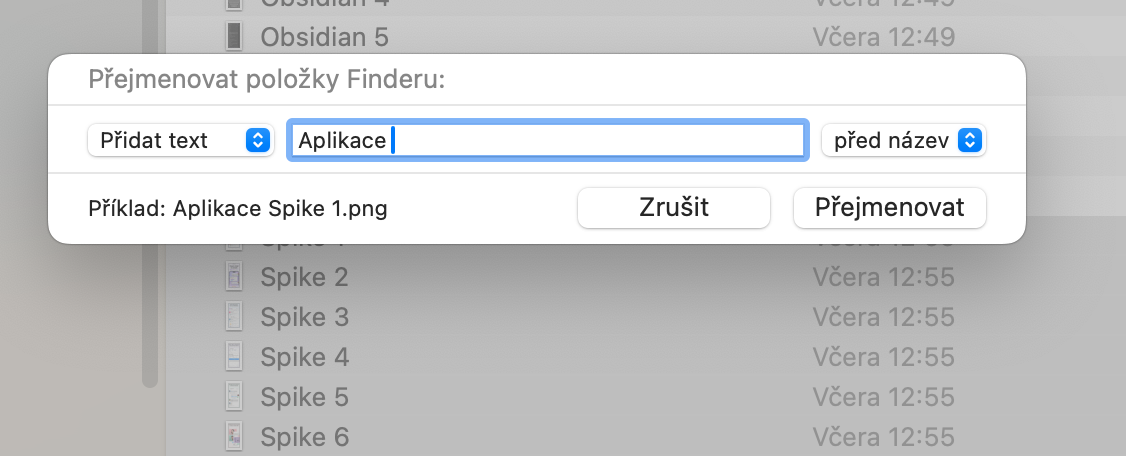Image resolution: width=1126 pixels, height=456 pixels.
Task: Select the Spike 3 file name
Action: click(304, 317)
